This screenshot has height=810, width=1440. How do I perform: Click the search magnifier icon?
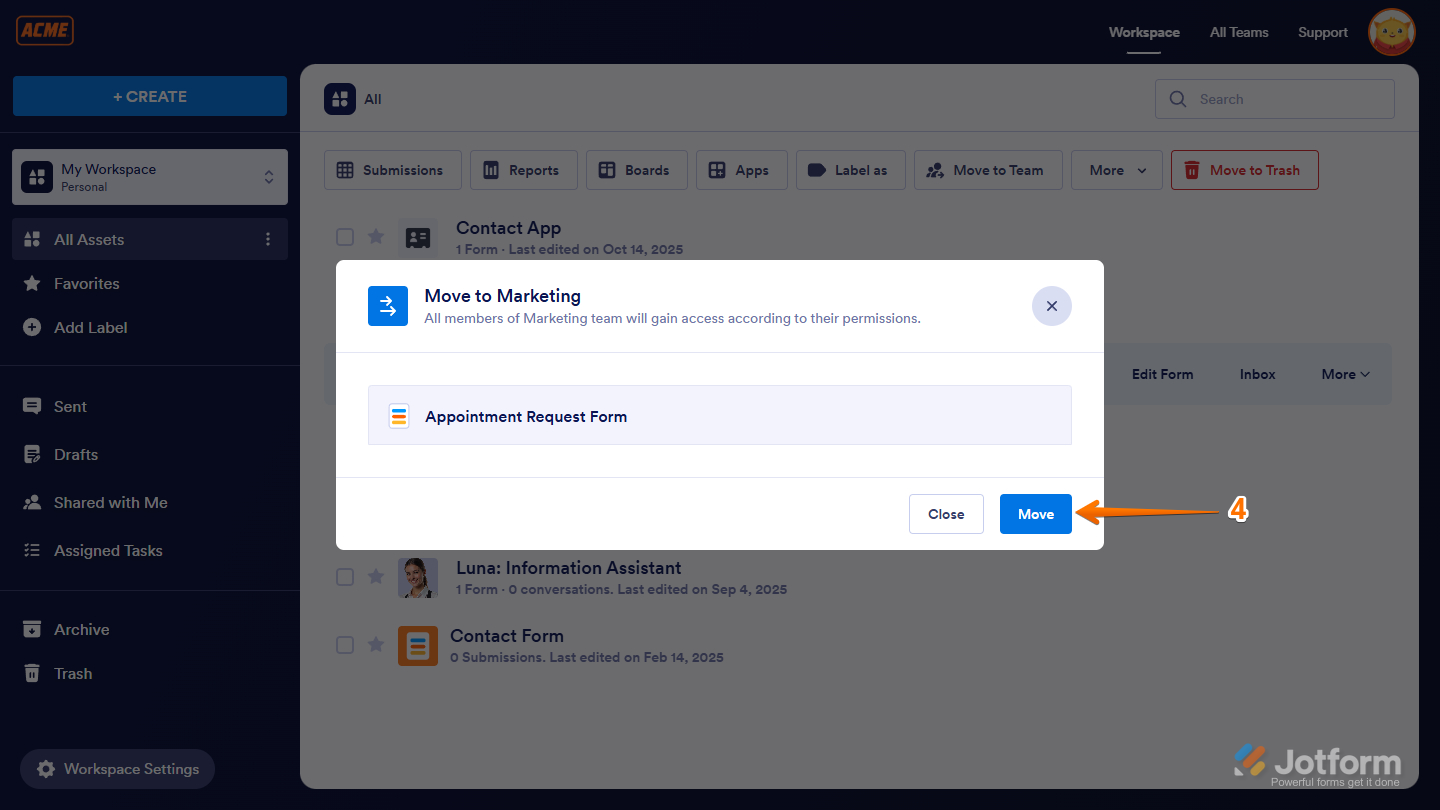click(1177, 99)
